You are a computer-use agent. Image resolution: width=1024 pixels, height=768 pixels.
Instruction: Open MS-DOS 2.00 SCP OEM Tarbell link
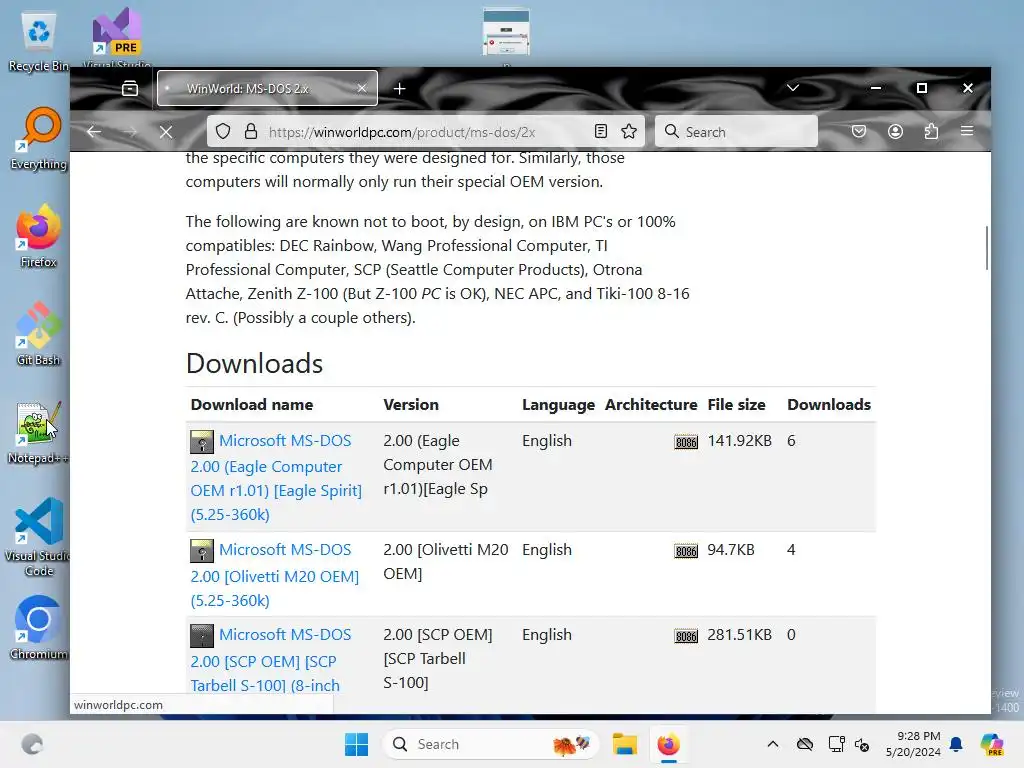[x=270, y=660]
